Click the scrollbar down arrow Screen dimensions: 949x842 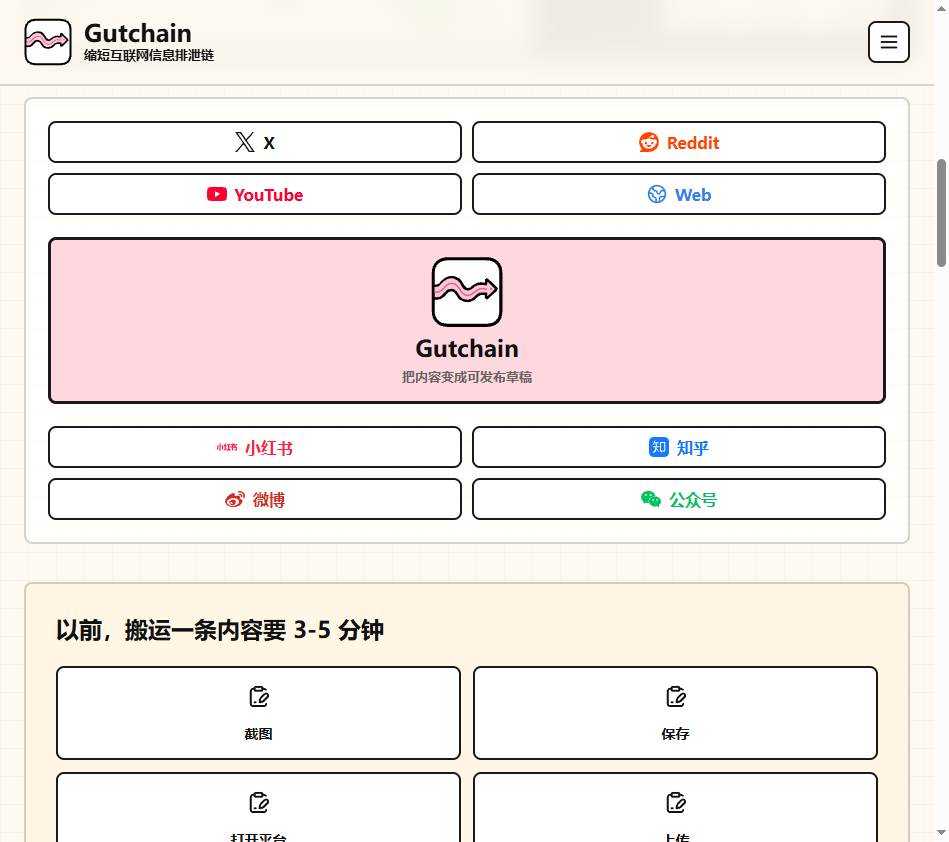(x=941, y=833)
